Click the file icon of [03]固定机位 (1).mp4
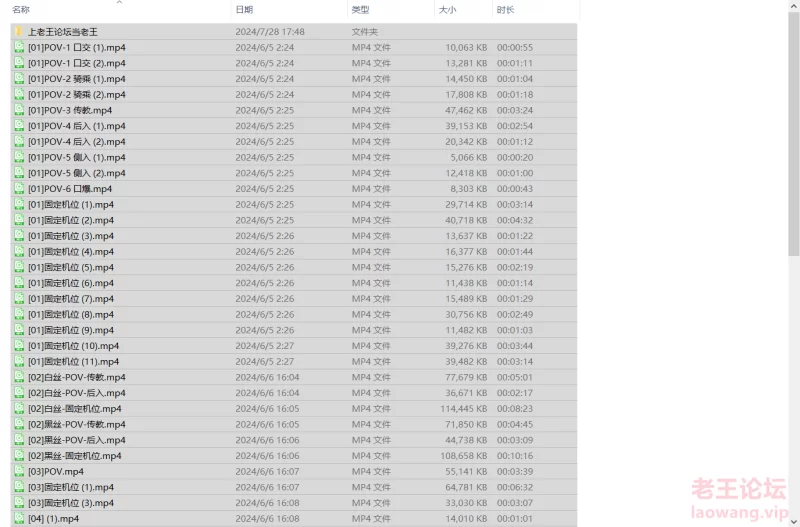Screen dimensions: 800x527 [x=19, y=487]
